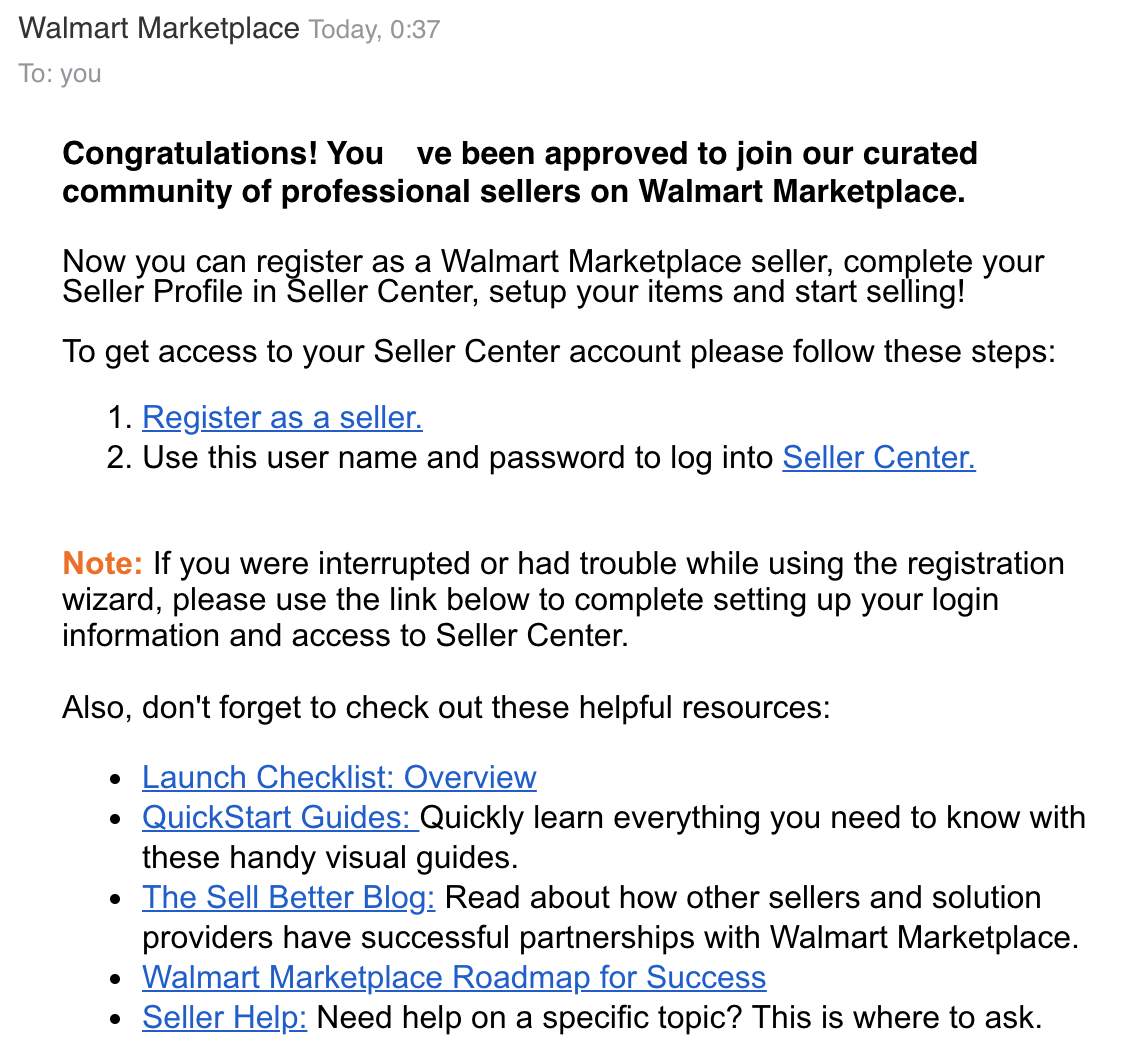This screenshot has width=1130, height=1062.
Task: Click the 'Today, 0:37' timestamp
Action: point(374,30)
